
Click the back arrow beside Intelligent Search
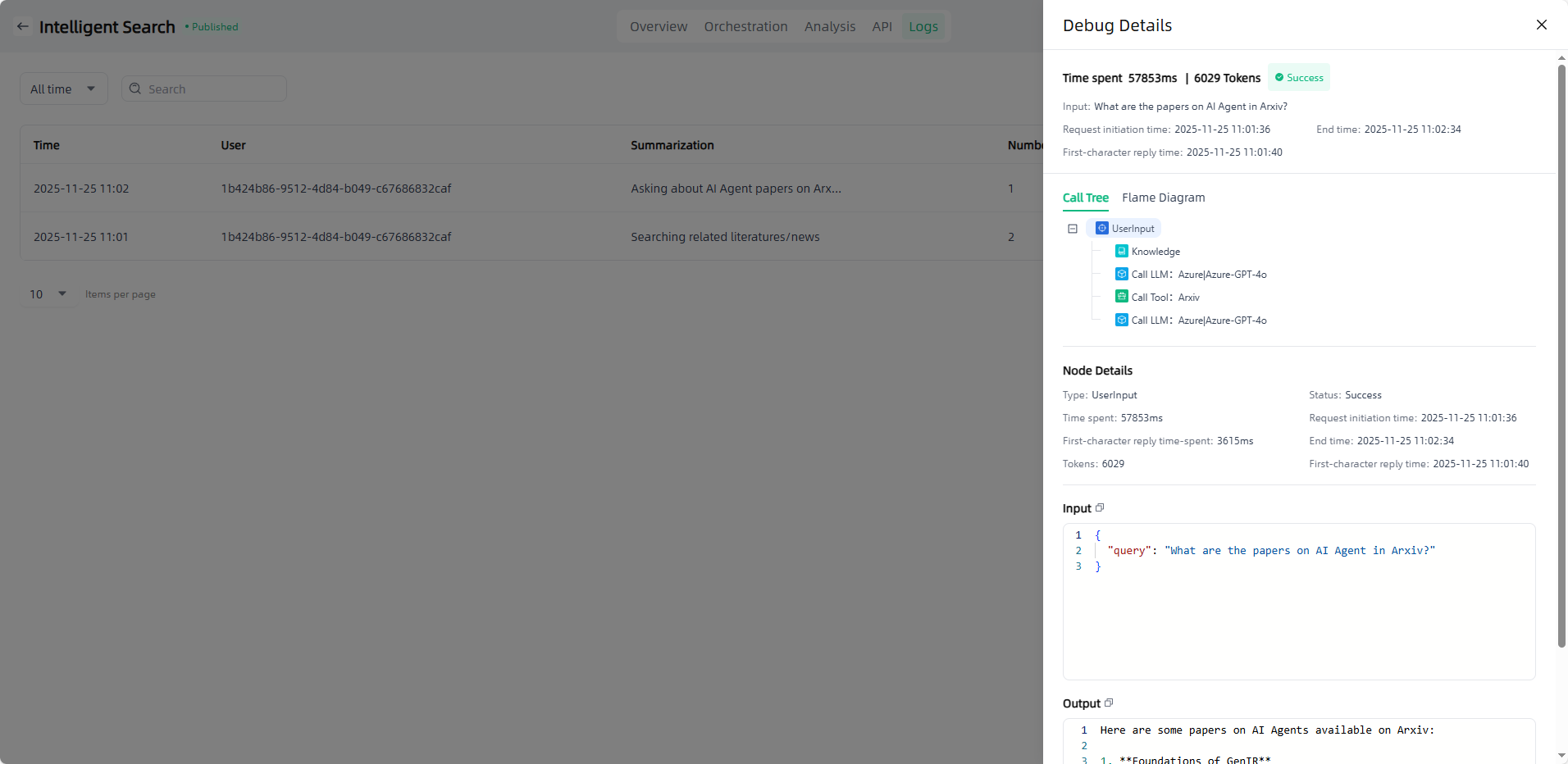click(23, 26)
